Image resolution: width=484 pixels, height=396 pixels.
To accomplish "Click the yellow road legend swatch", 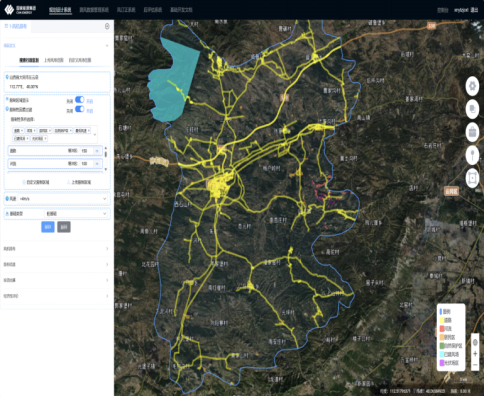I will pyautogui.click(x=442, y=320).
